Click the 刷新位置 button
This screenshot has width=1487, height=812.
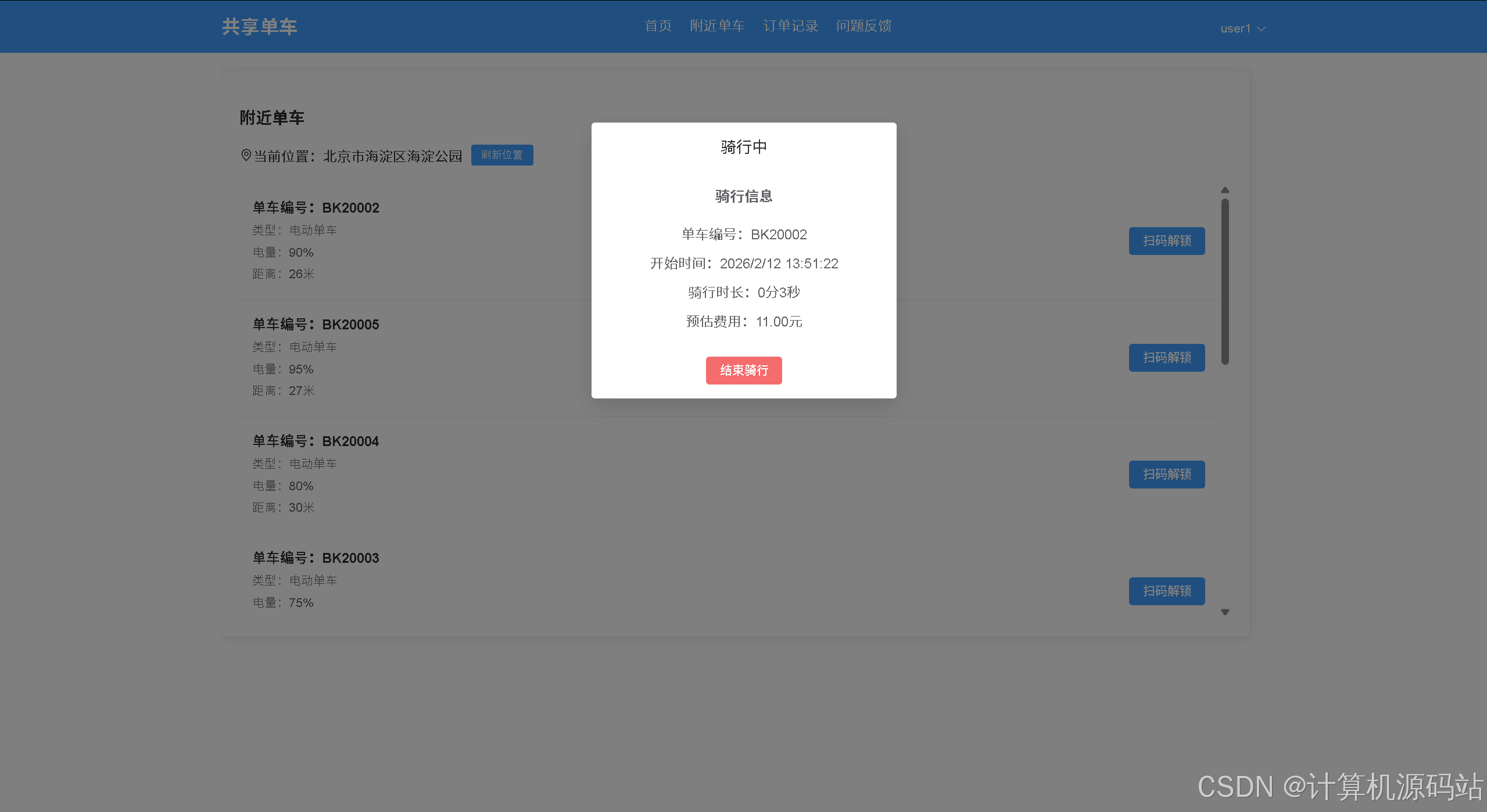[501, 155]
